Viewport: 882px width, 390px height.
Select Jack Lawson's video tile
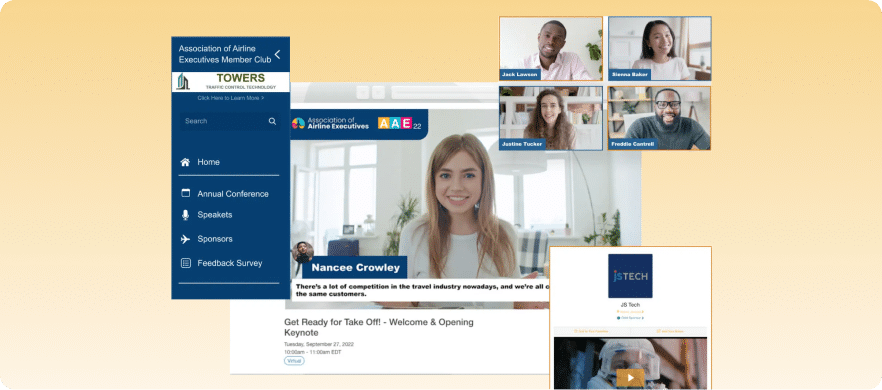tap(551, 48)
